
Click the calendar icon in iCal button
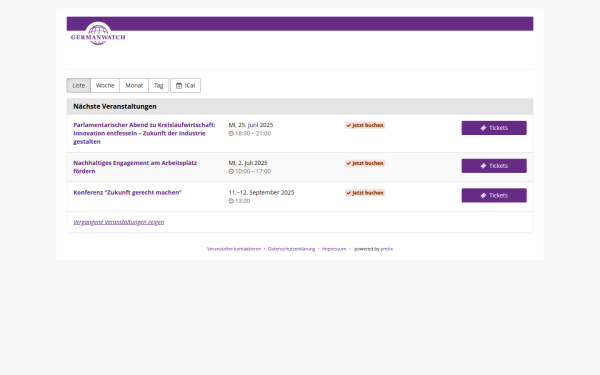pyautogui.click(x=179, y=86)
